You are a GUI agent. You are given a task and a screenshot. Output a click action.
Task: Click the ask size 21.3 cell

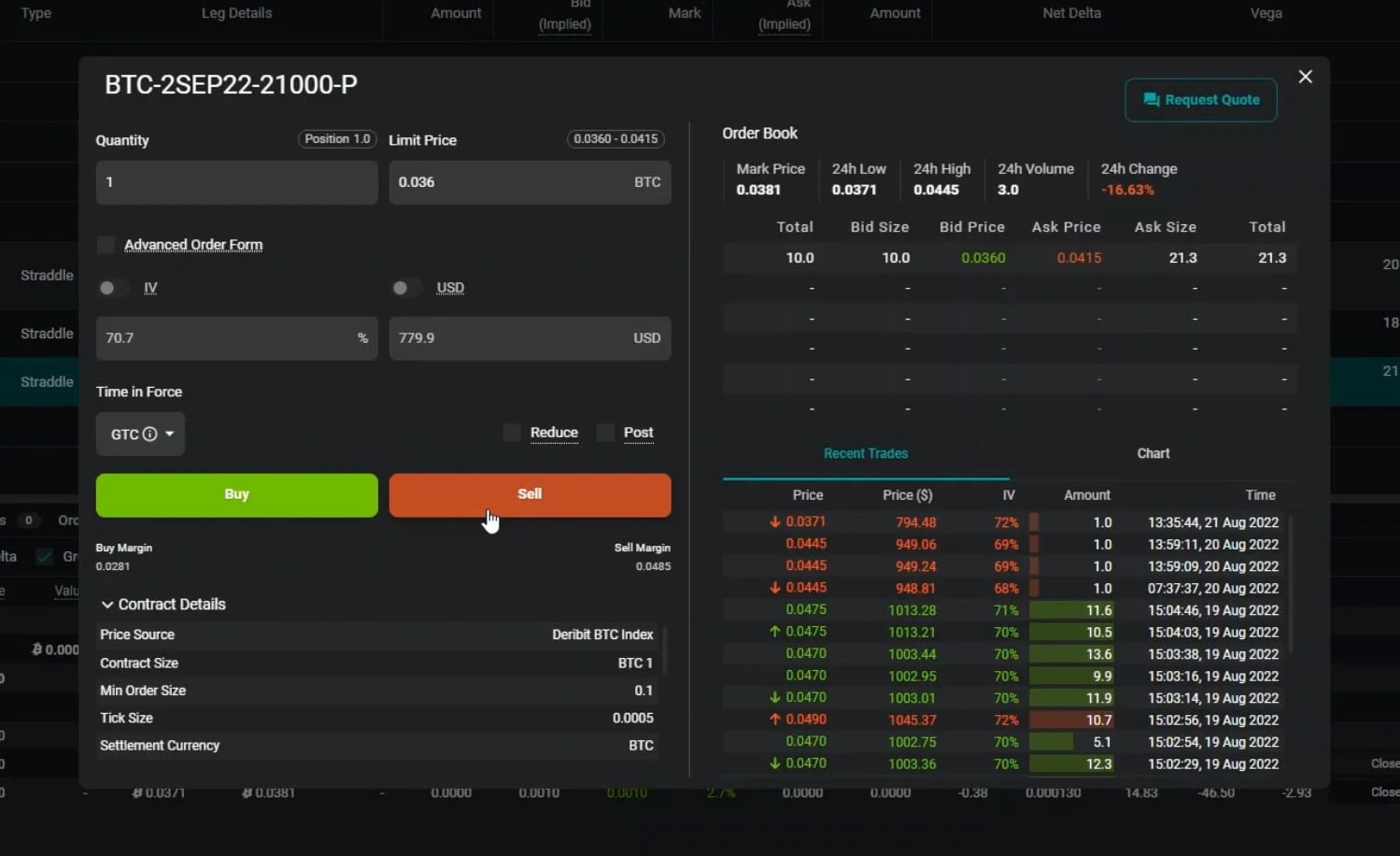click(x=1182, y=258)
